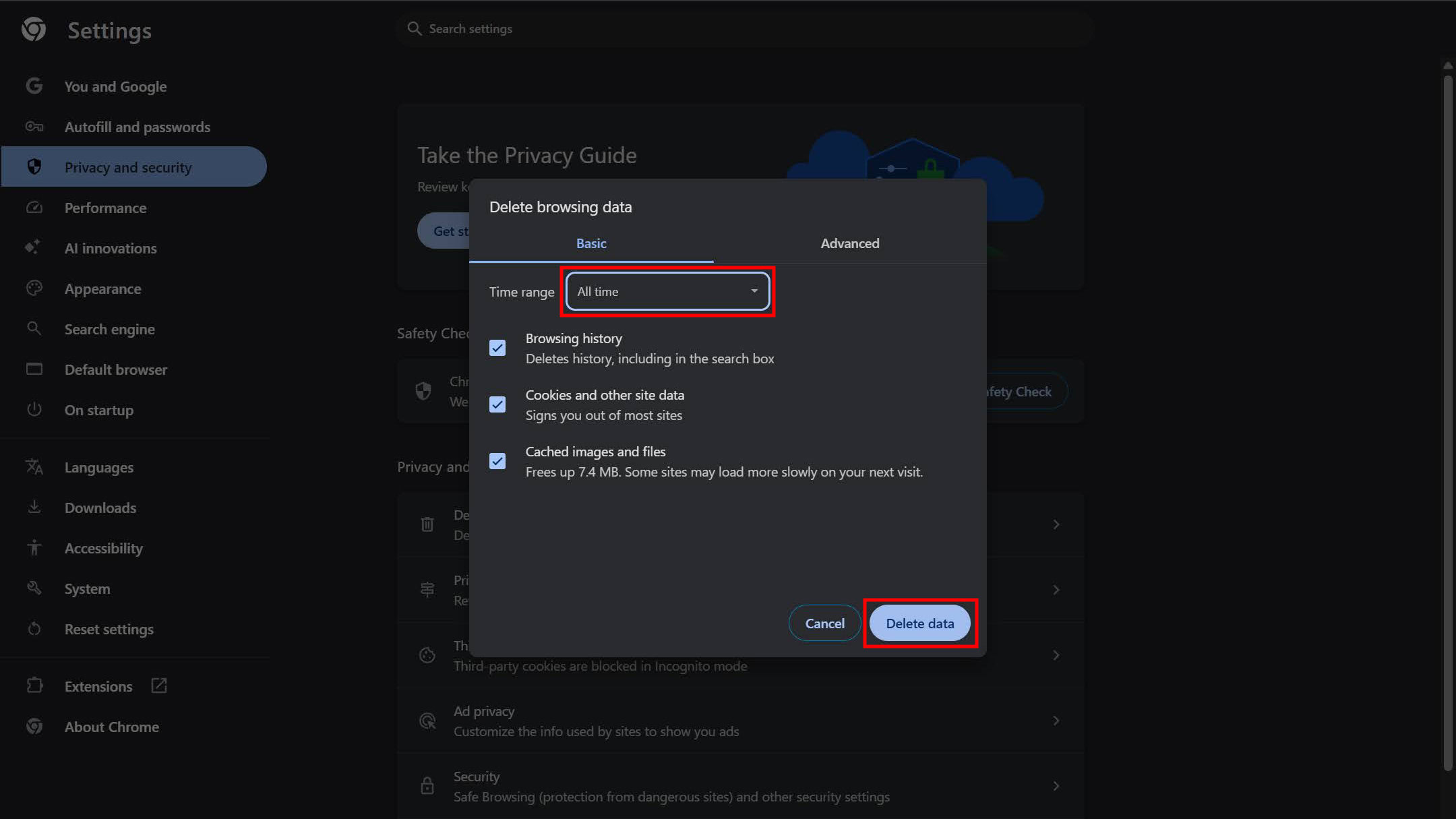Image resolution: width=1456 pixels, height=819 pixels.
Task: Click the Languages translate icon
Action: pyautogui.click(x=34, y=466)
